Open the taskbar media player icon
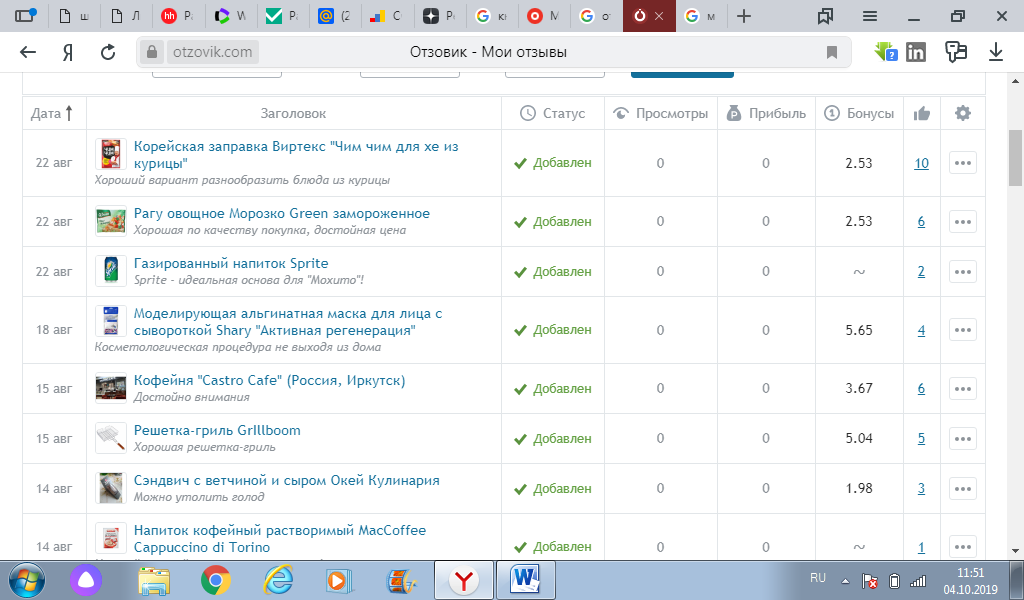The image size is (1024, 600). (339, 580)
